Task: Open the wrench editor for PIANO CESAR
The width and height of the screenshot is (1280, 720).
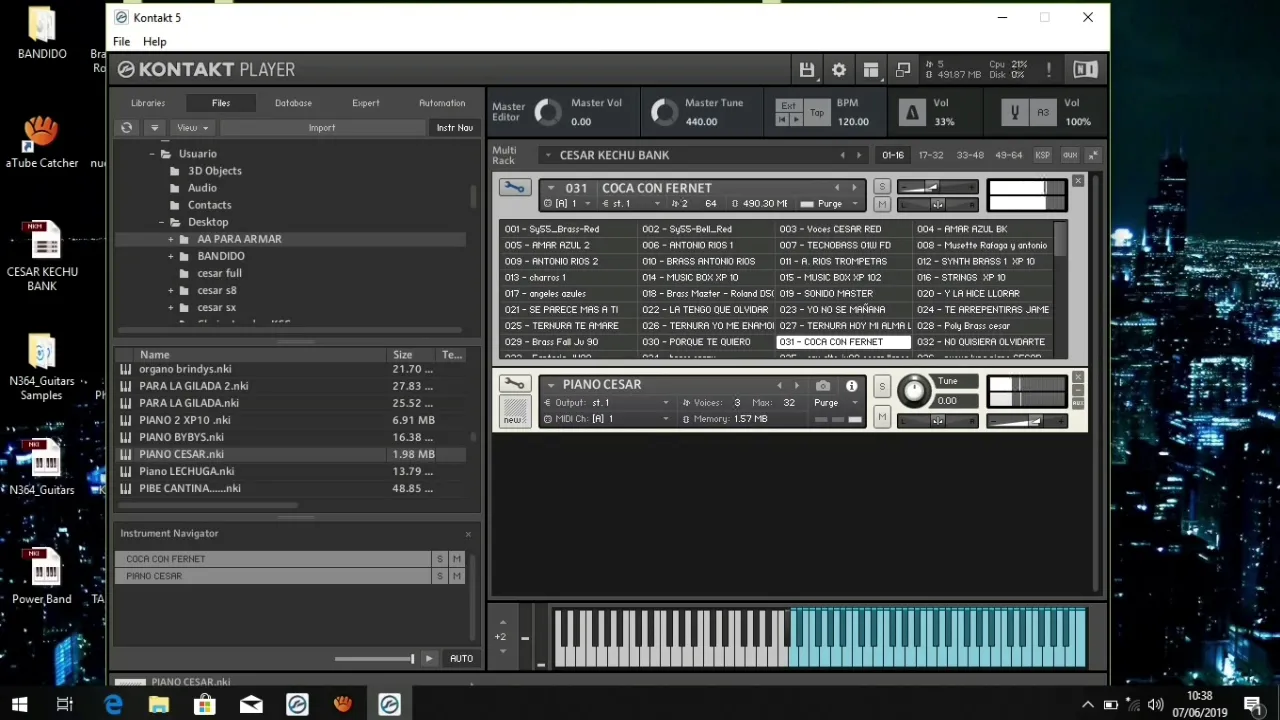Action: point(514,384)
